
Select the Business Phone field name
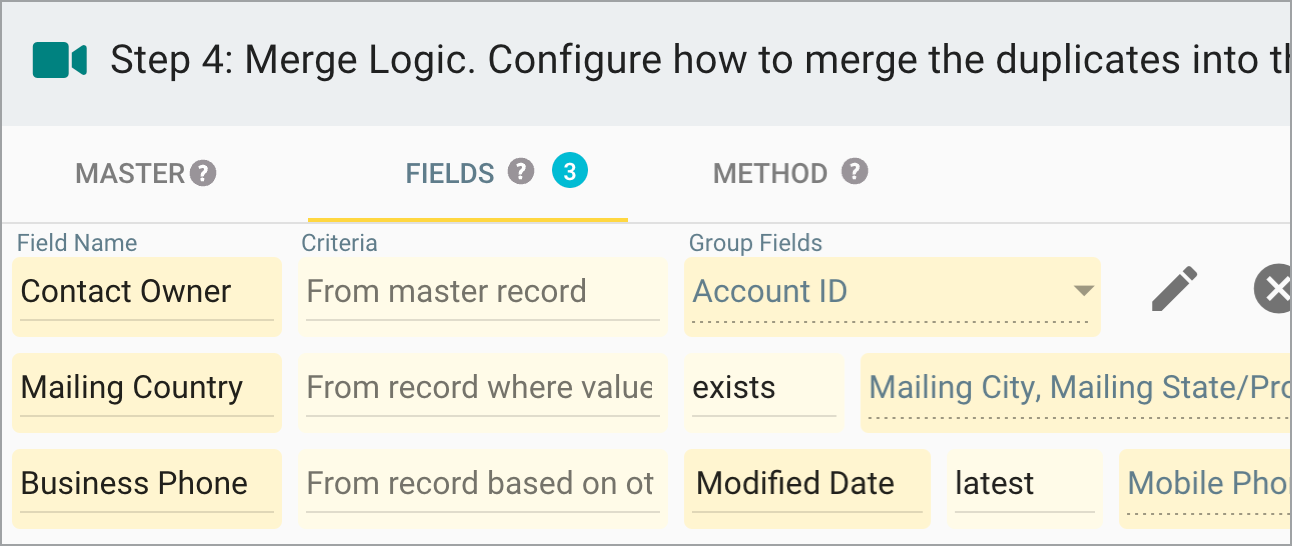tap(147, 489)
